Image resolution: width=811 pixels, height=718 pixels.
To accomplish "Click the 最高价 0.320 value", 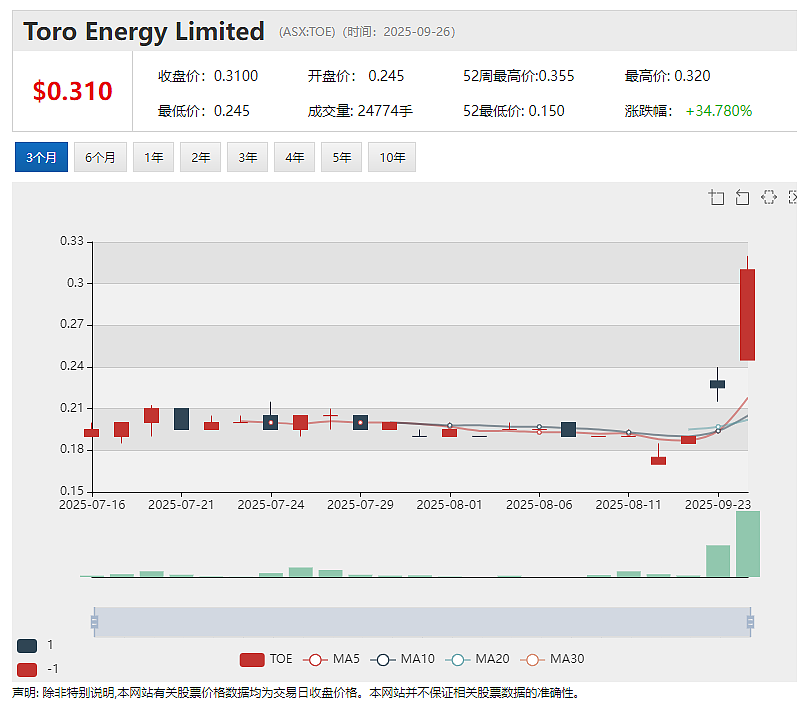I will [692, 76].
